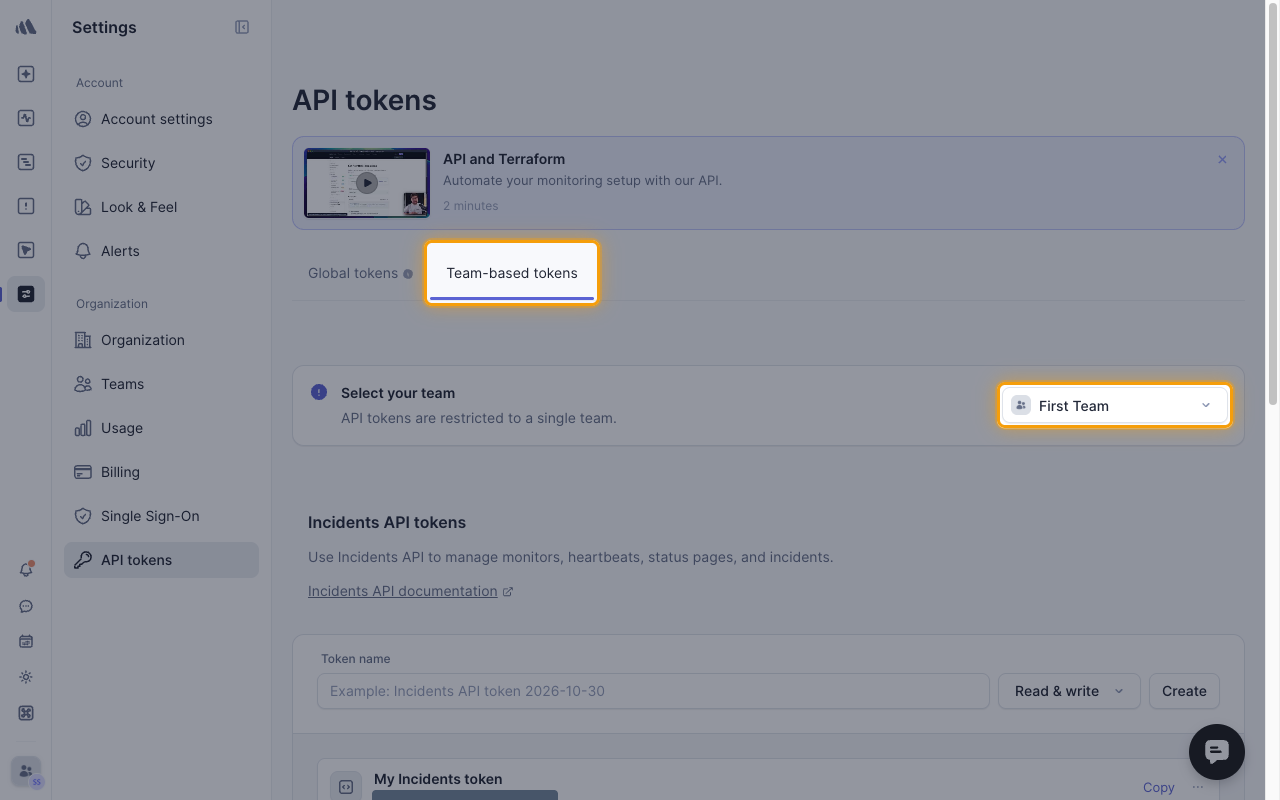The width and height of the screenshot is (1280, 800).
Task: Open the chat support widget
Action: (x=1216, y=751)
